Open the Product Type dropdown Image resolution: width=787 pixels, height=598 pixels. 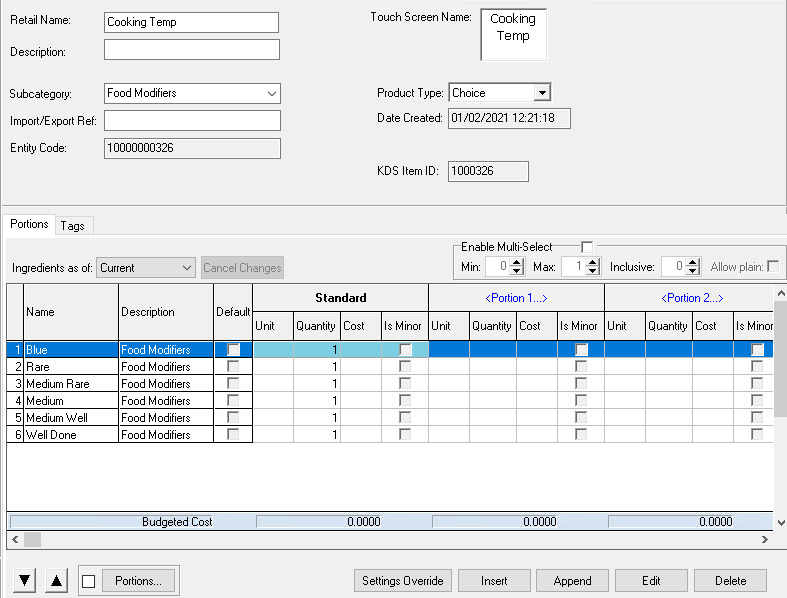click(x=541, y=93)
